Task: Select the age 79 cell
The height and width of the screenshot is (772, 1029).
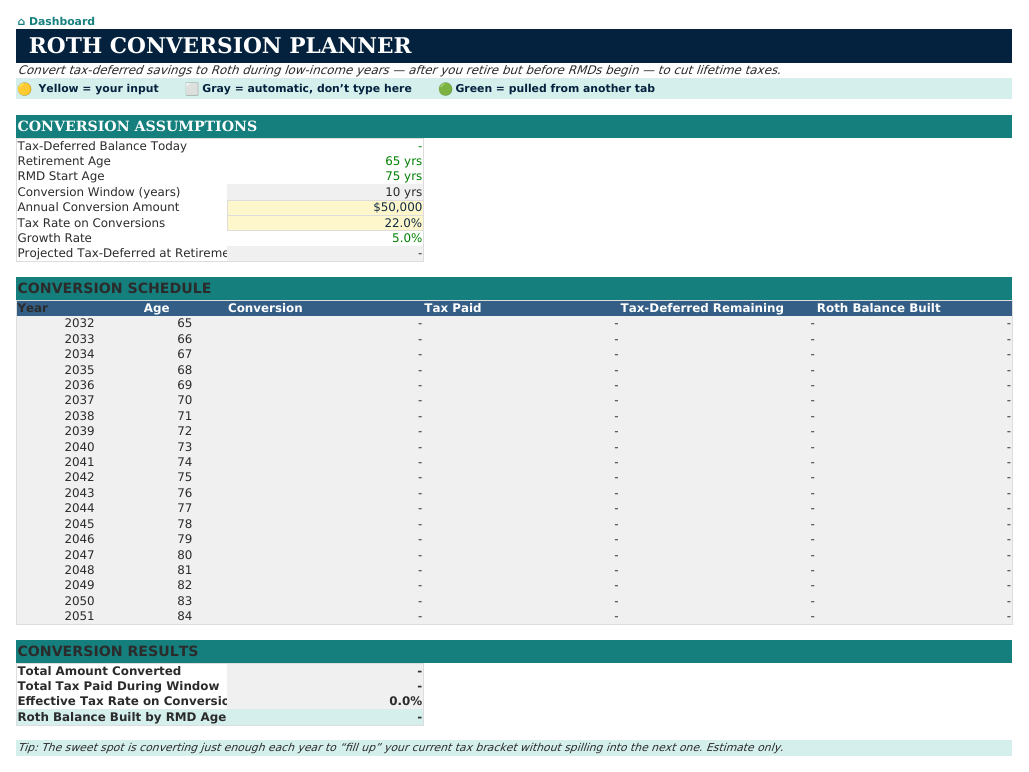Action: pyautogui.click(x=184, y=540)
